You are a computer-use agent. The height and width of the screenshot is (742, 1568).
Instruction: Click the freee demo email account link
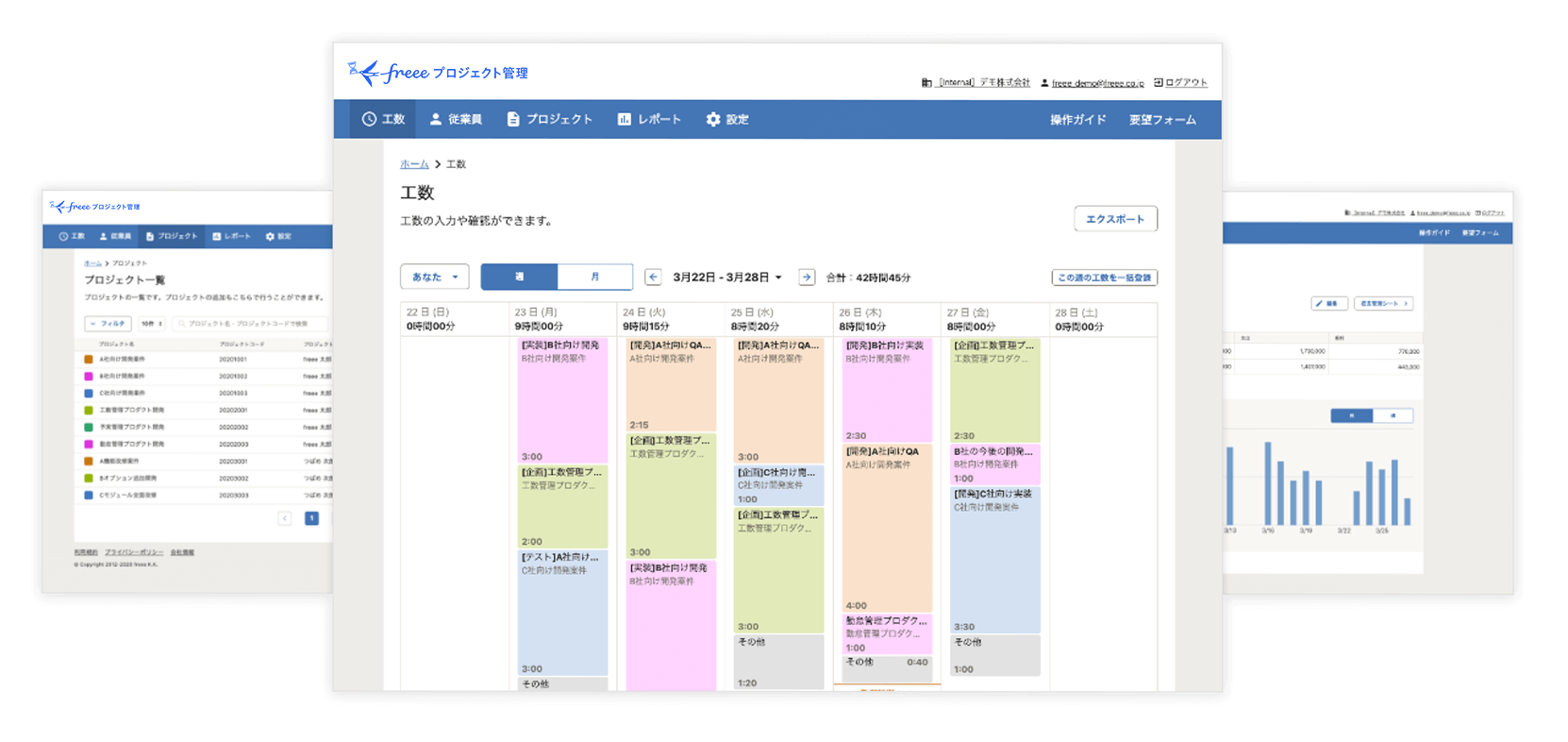[1093, 83]
